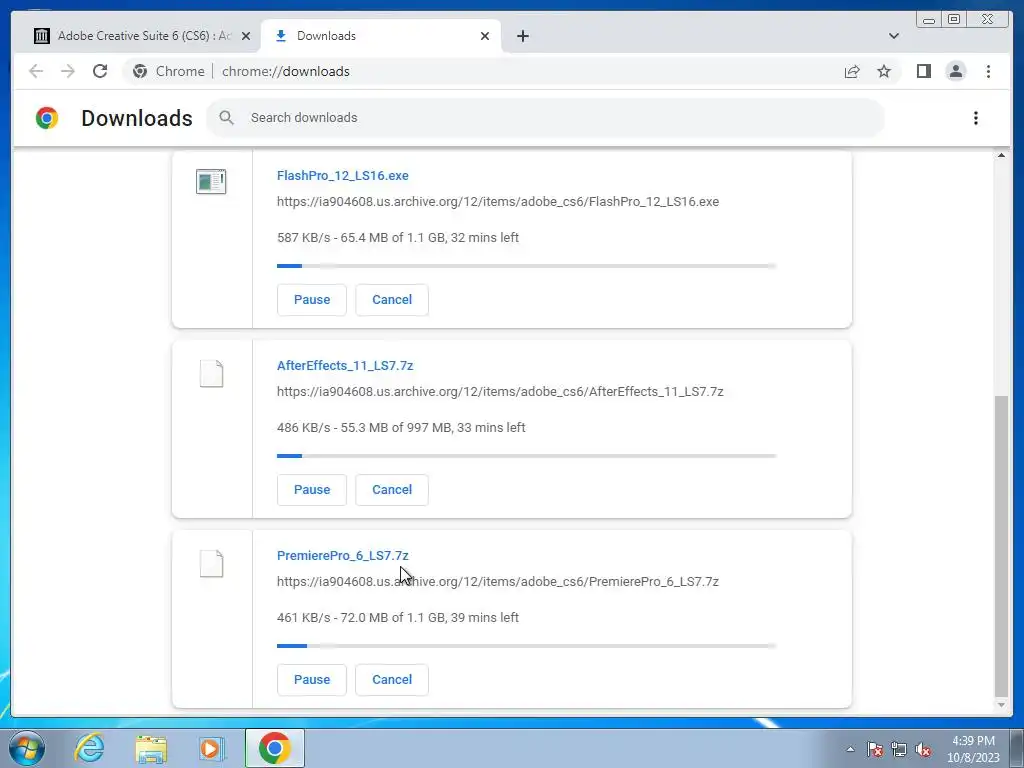This screenshot has height=768, width=1024.
Task: Open the AfterEffects_11_LS7.7z file name link
Action: click(x=345, y=366)
